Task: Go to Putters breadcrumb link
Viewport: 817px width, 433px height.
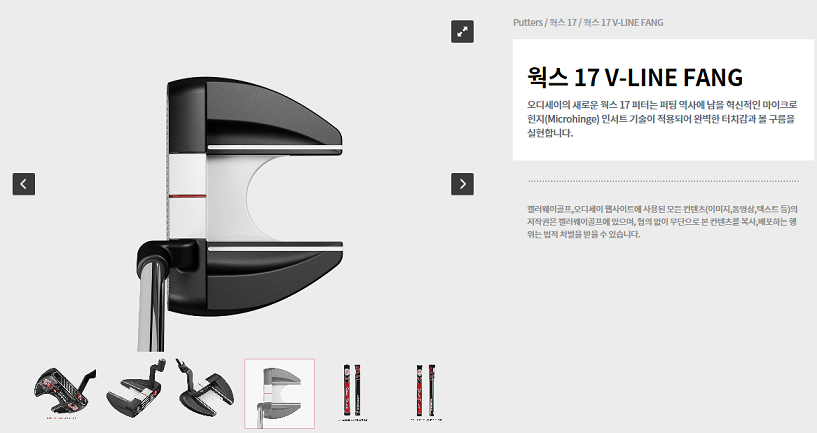Action: [x=528, y=22]
